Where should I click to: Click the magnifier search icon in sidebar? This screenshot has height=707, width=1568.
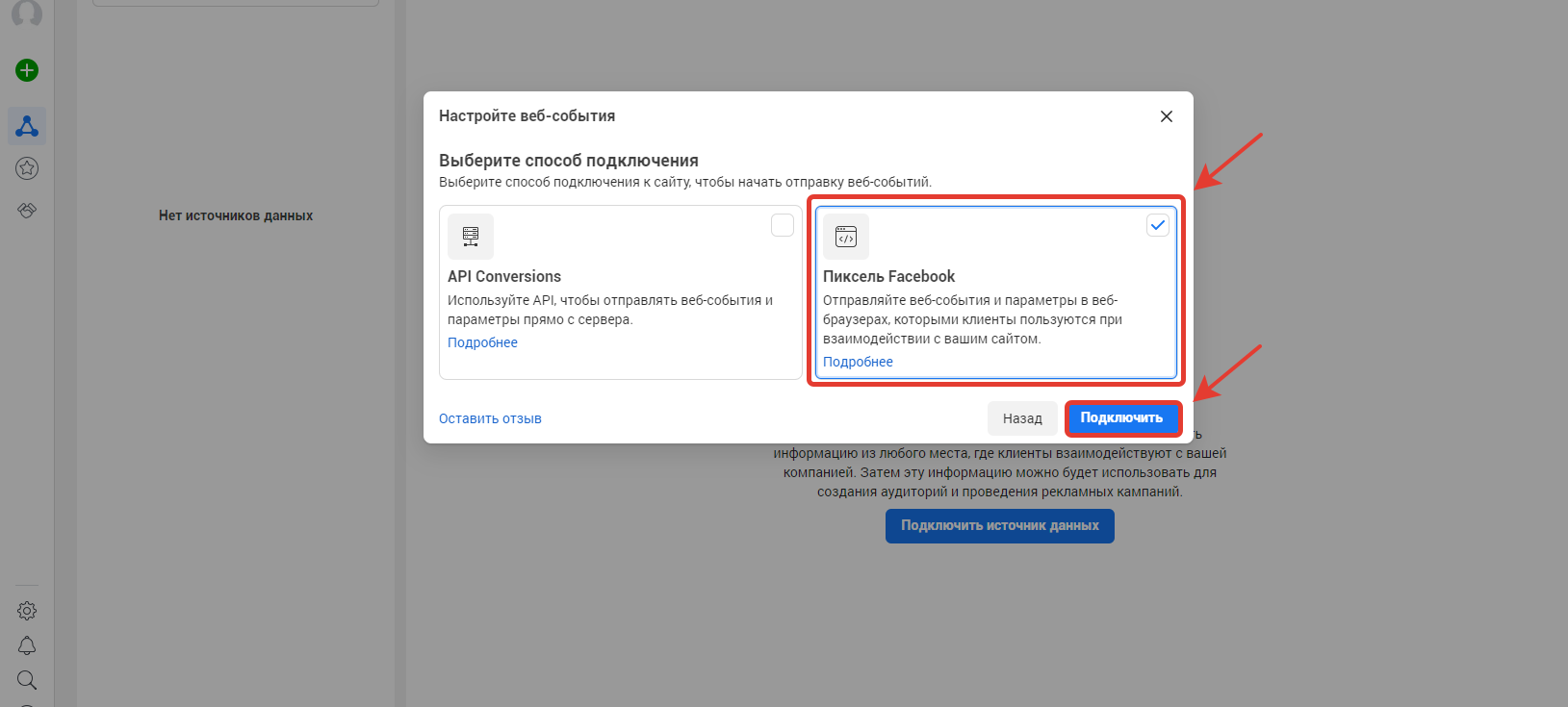point(27,680)
